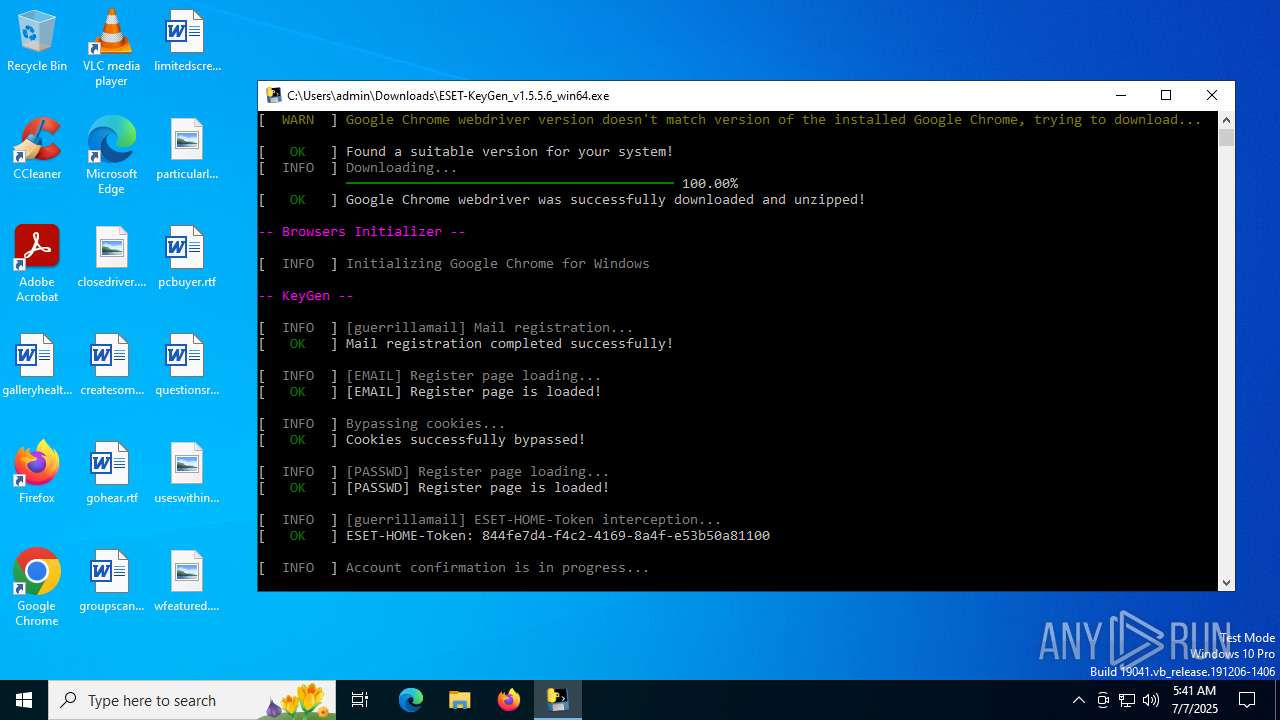
Task: Open the Windows Start menu
Action: 24,700
